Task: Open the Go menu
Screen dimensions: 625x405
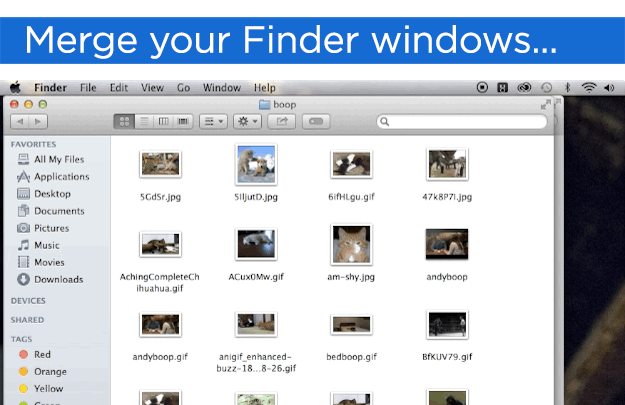Action: [x=183, y=87]
